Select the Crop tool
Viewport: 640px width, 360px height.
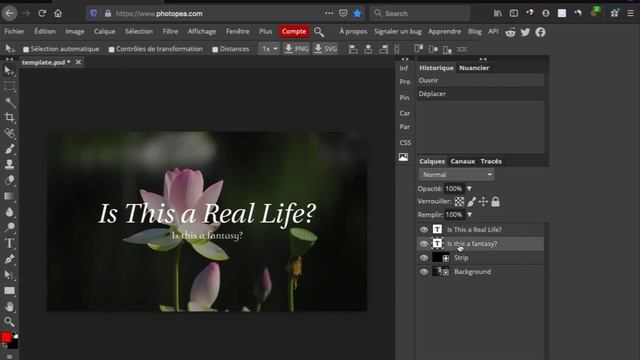9,118
